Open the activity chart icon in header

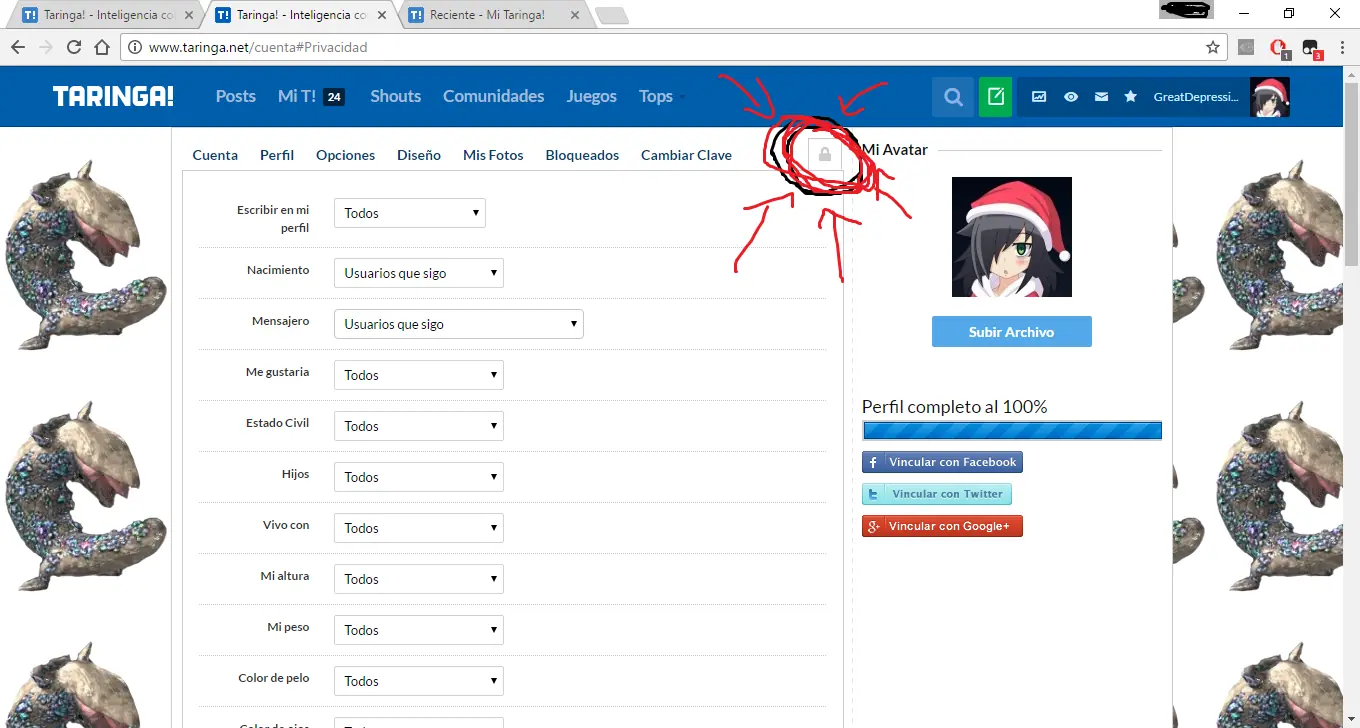(1040, 97)
